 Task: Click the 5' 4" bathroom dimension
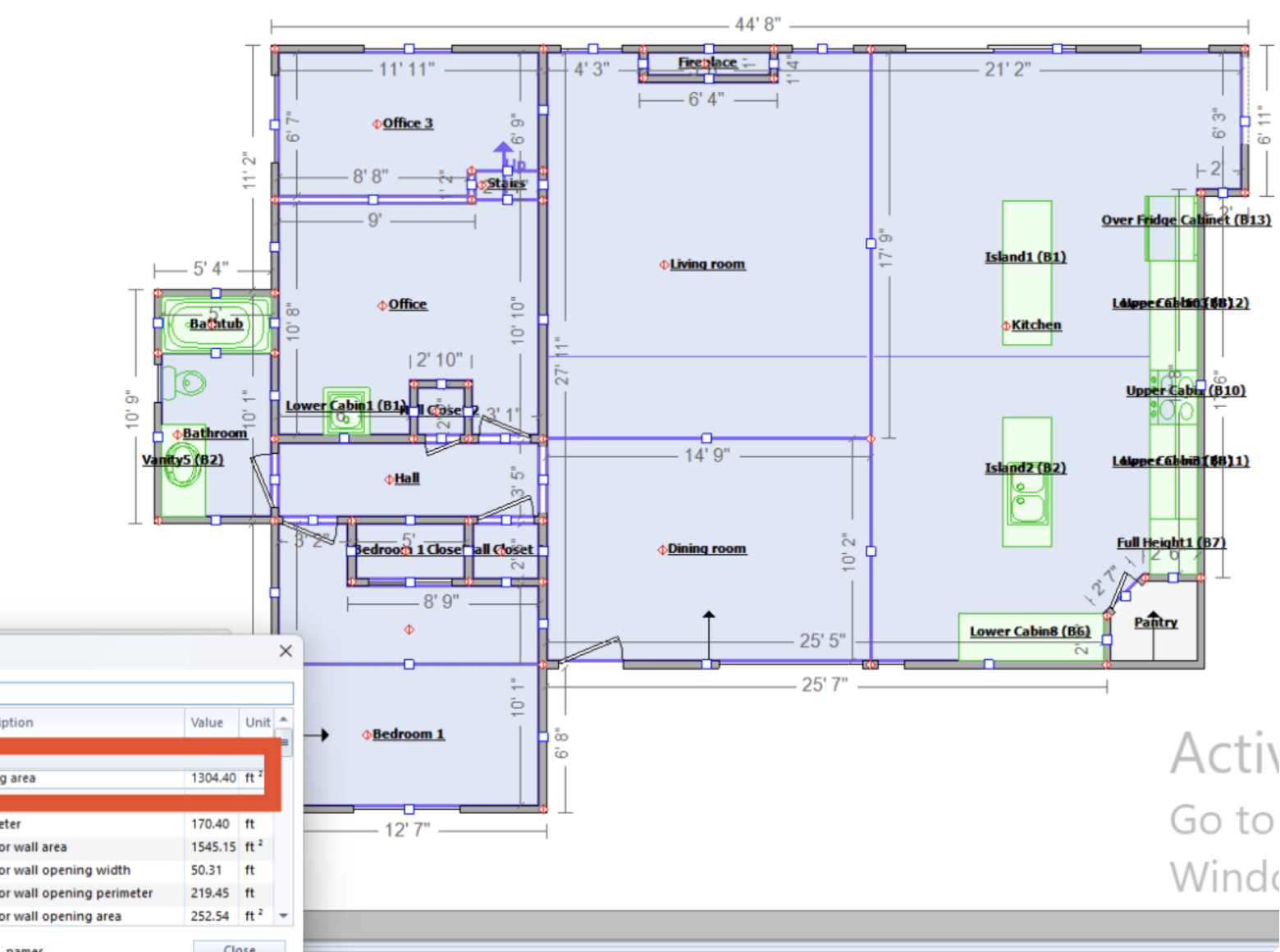[x=211, y=269]
